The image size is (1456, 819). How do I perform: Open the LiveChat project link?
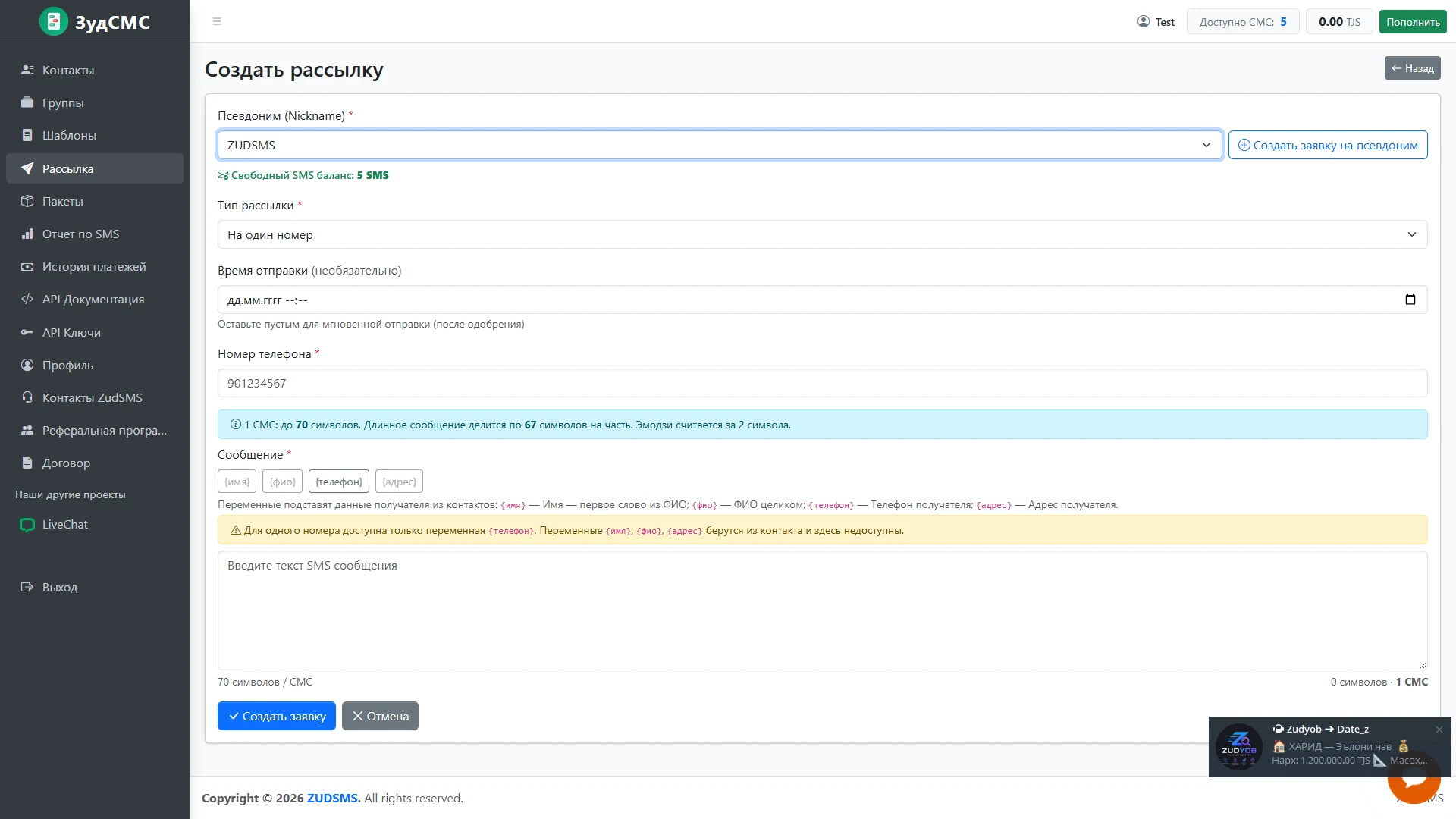(95, 524)
